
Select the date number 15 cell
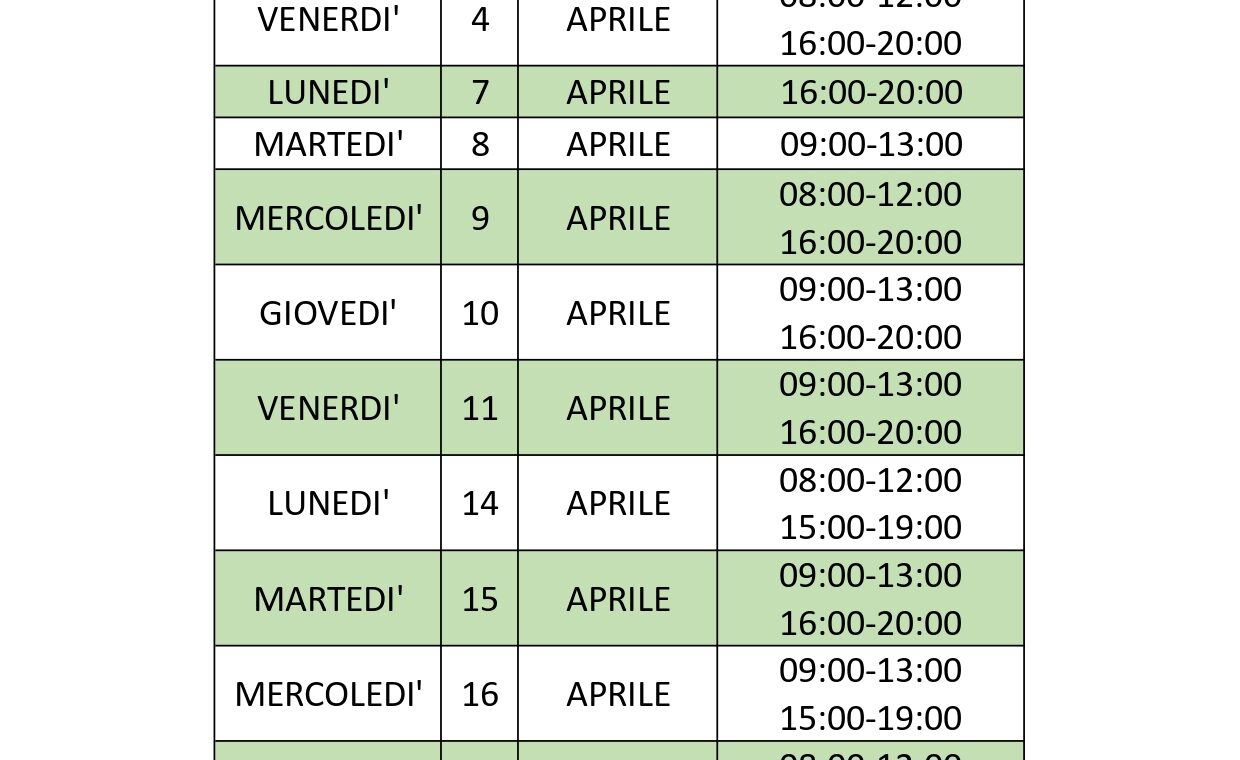(480, 599)
